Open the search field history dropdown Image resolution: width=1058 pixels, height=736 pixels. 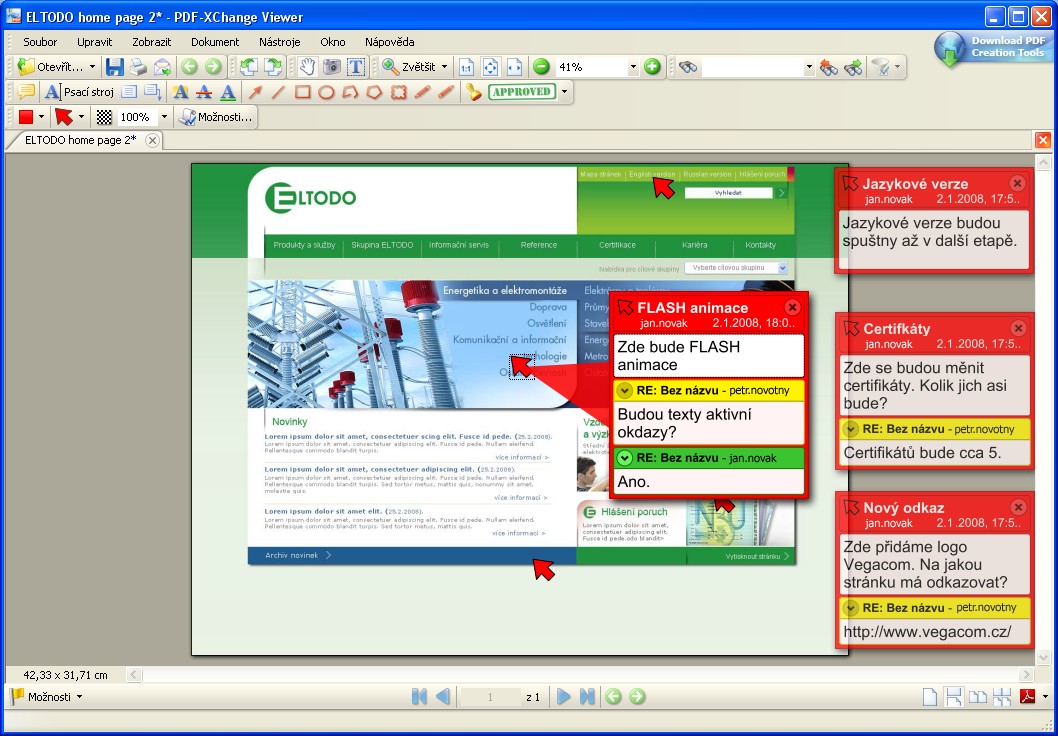tap(809, 67)
